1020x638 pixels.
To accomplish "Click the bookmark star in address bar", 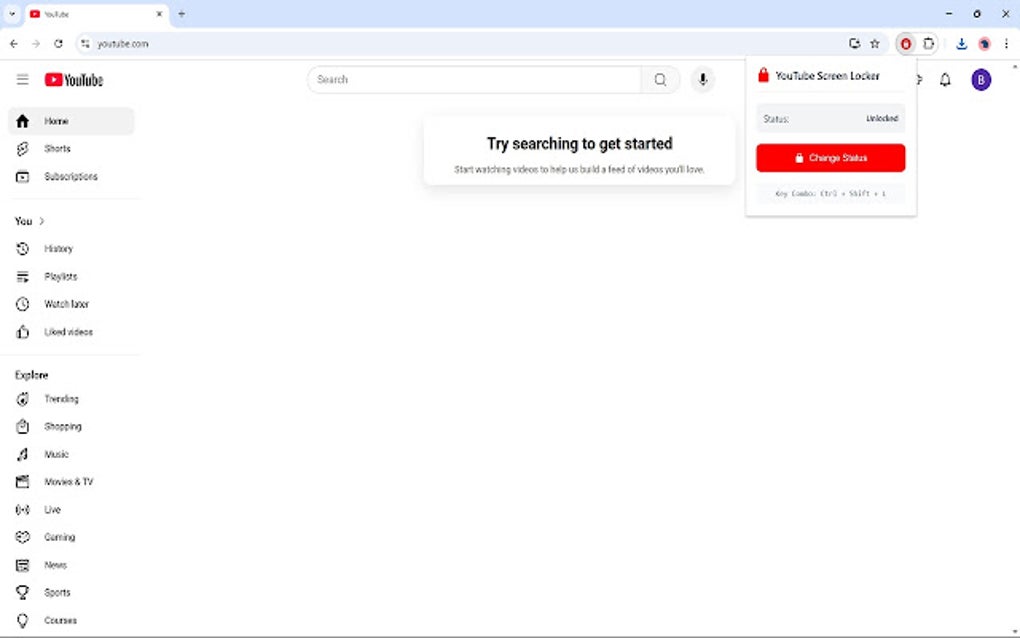I will click(875, 43).
